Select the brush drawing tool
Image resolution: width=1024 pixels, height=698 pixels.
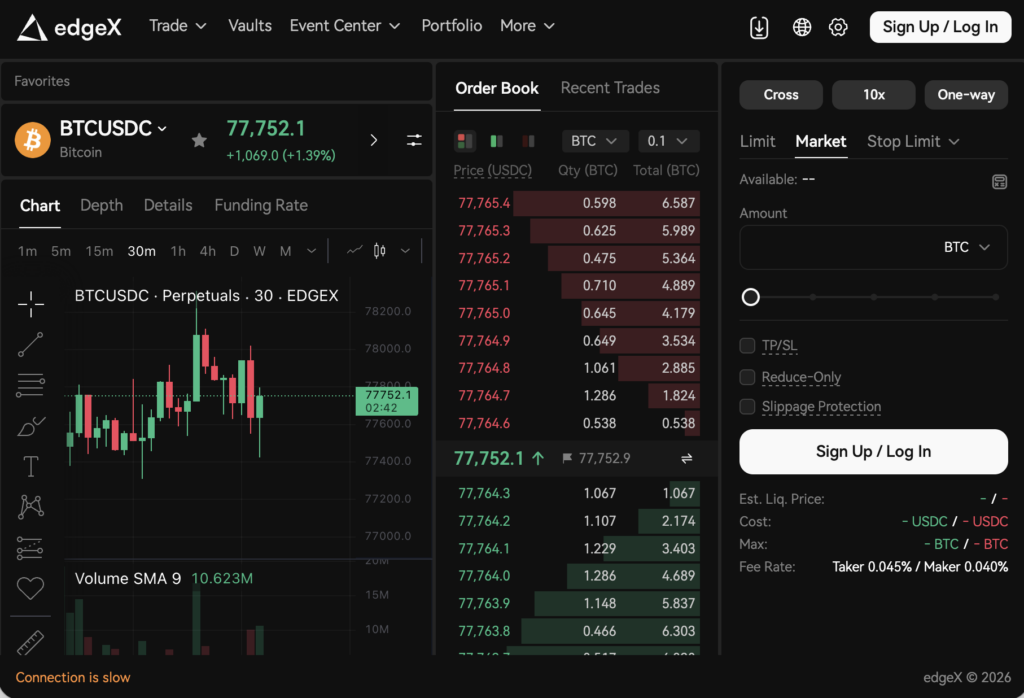point(31,427)
